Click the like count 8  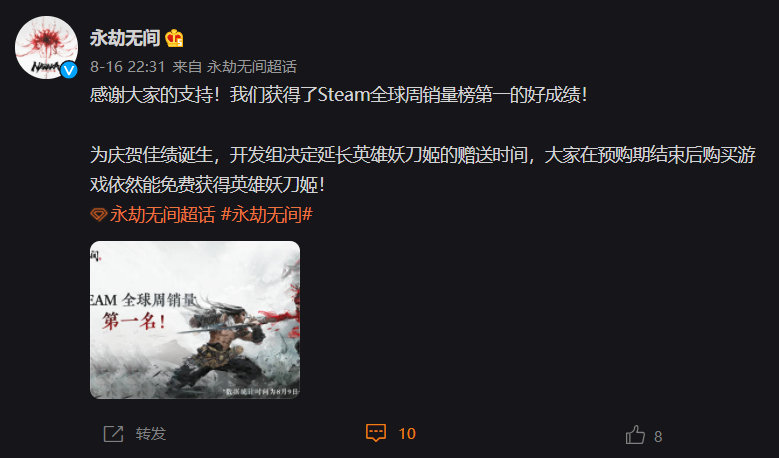tap(658, 436)
